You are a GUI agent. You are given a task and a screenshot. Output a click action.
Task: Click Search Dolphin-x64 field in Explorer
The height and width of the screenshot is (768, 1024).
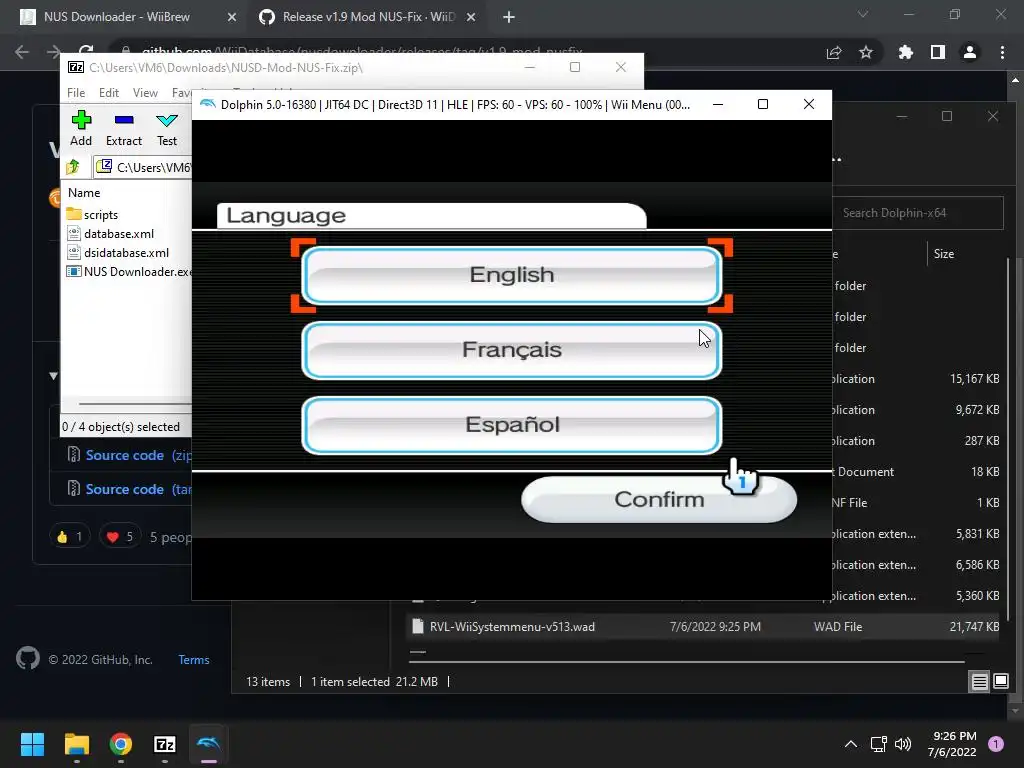click(918, 213)
